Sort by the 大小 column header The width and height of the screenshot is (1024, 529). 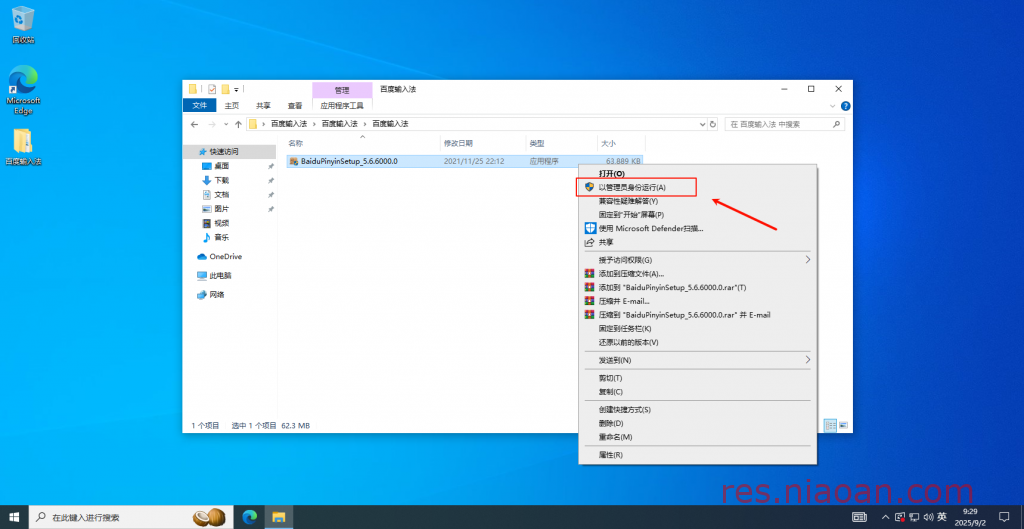point(608,143)
